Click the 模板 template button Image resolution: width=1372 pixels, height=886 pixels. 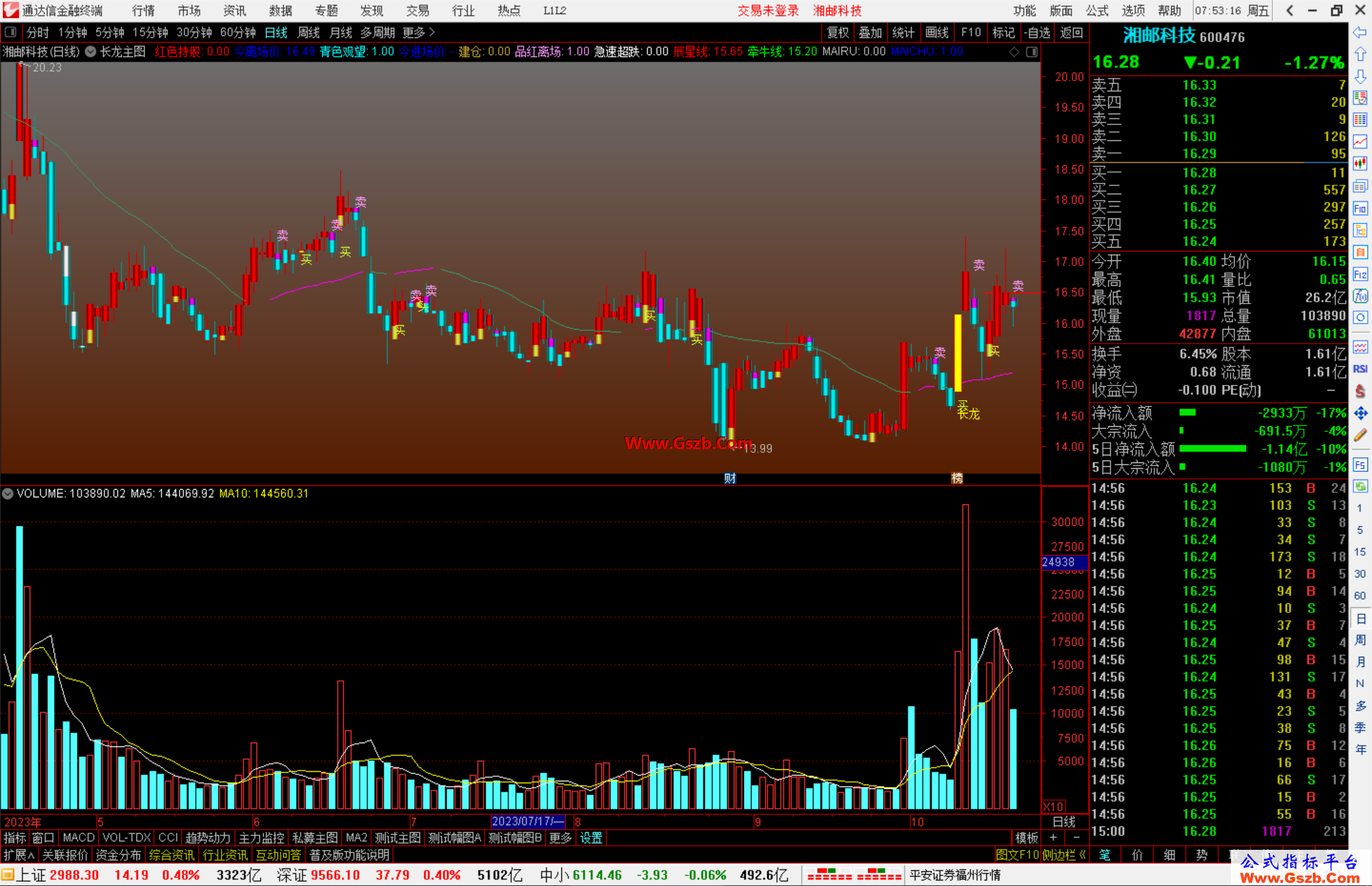(x=1026, y=838)
